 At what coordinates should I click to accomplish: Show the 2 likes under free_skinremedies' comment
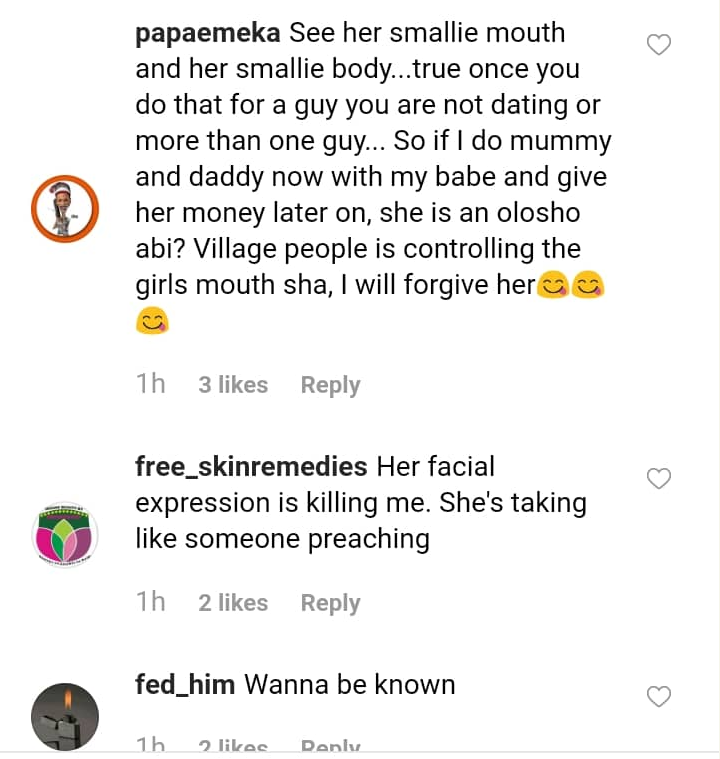pyautogui.click(x=233, y=603)
